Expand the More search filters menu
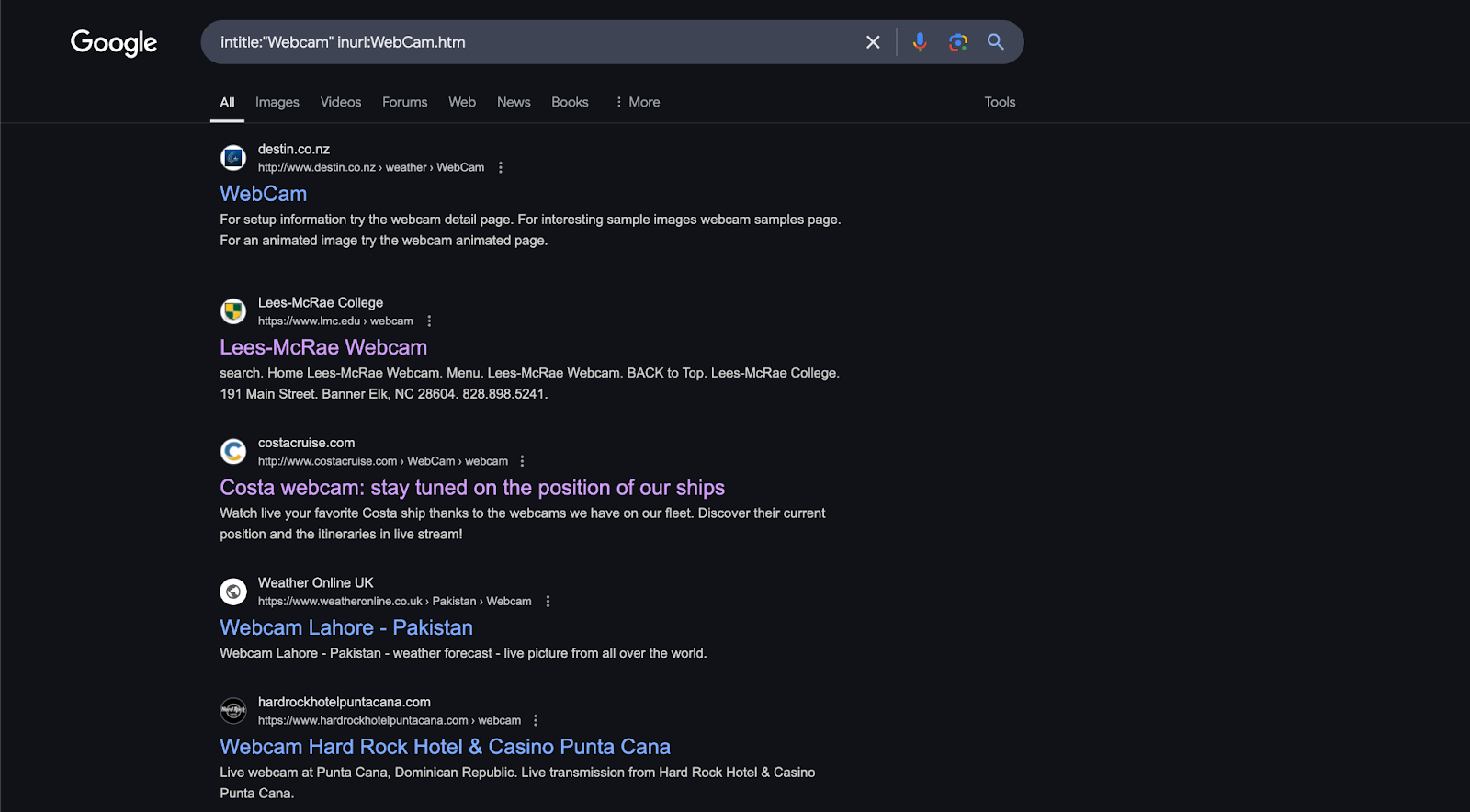Image resolution: width=1470 pixels, height=812 pixels. pyautogui.click(x=638, y=102)
